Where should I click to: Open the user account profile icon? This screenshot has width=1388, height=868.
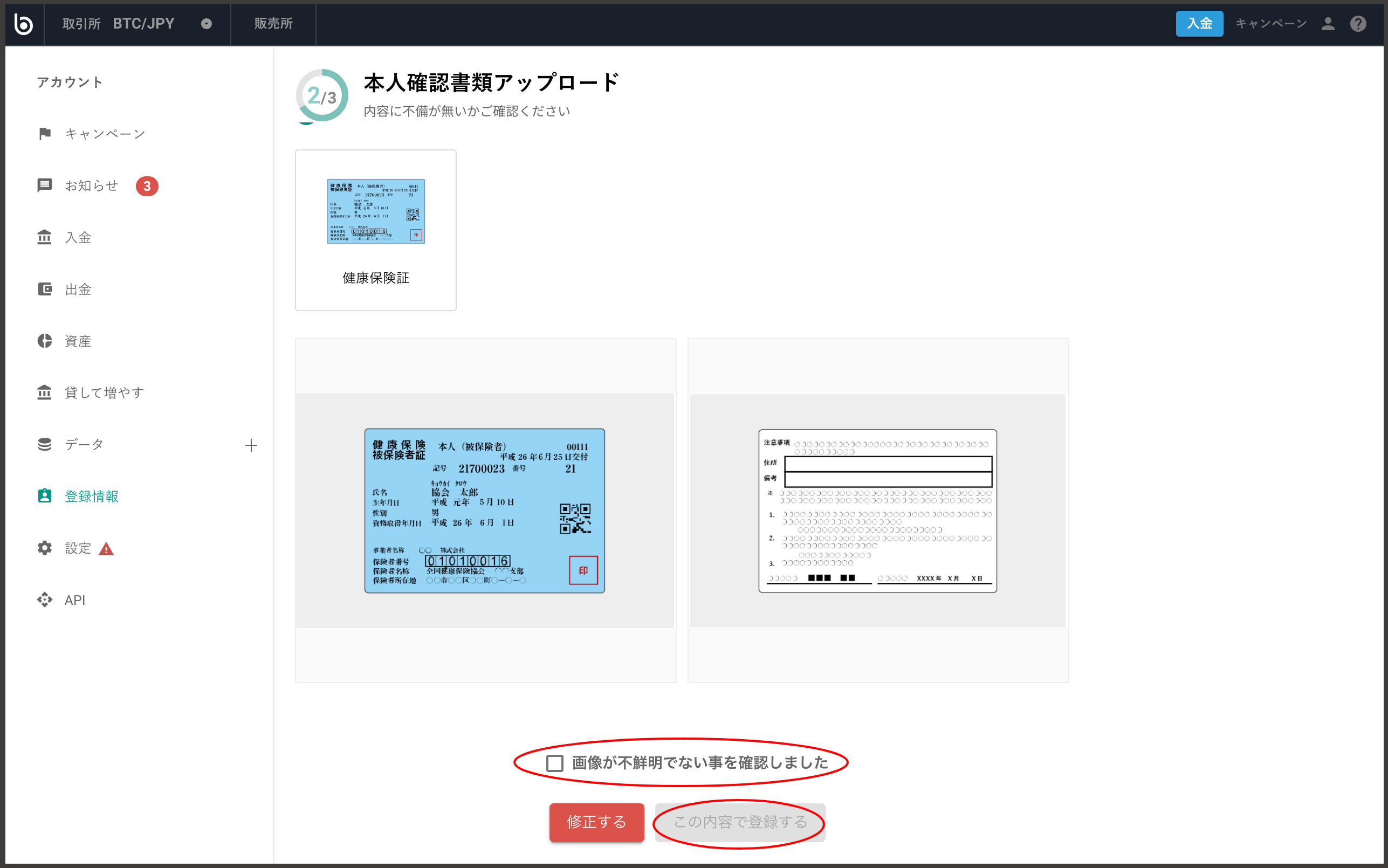(x=1328, y=24)
